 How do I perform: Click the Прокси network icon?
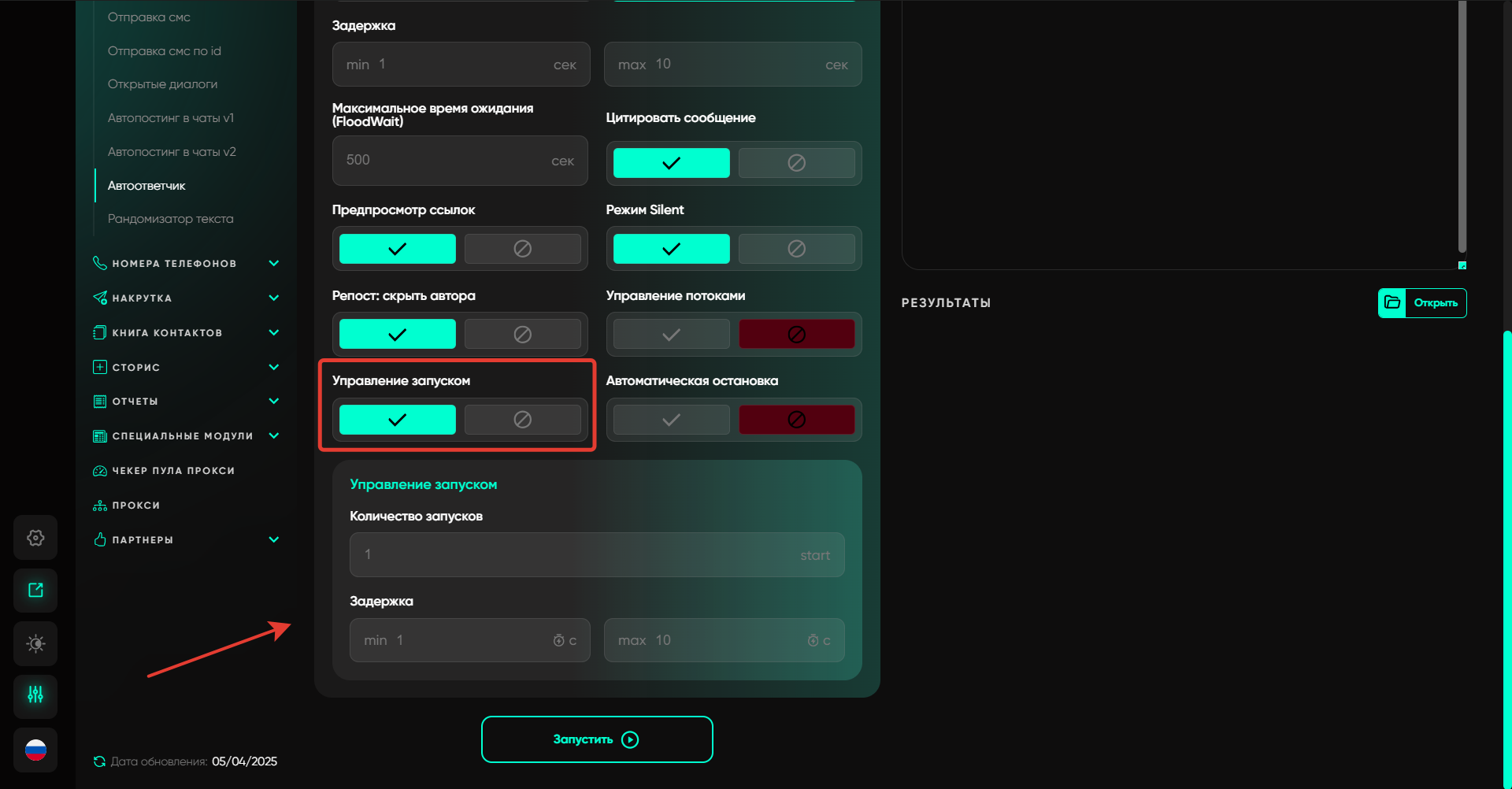tap(100, 506)
